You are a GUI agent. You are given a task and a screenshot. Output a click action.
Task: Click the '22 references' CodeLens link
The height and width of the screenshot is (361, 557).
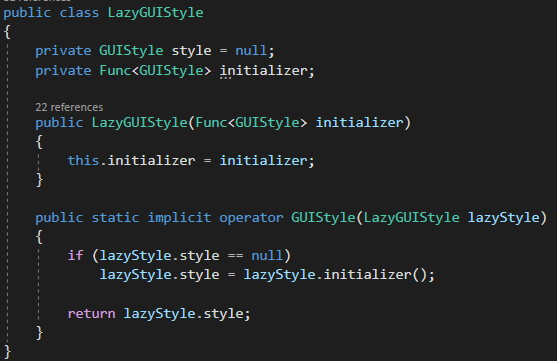[69, 107]
